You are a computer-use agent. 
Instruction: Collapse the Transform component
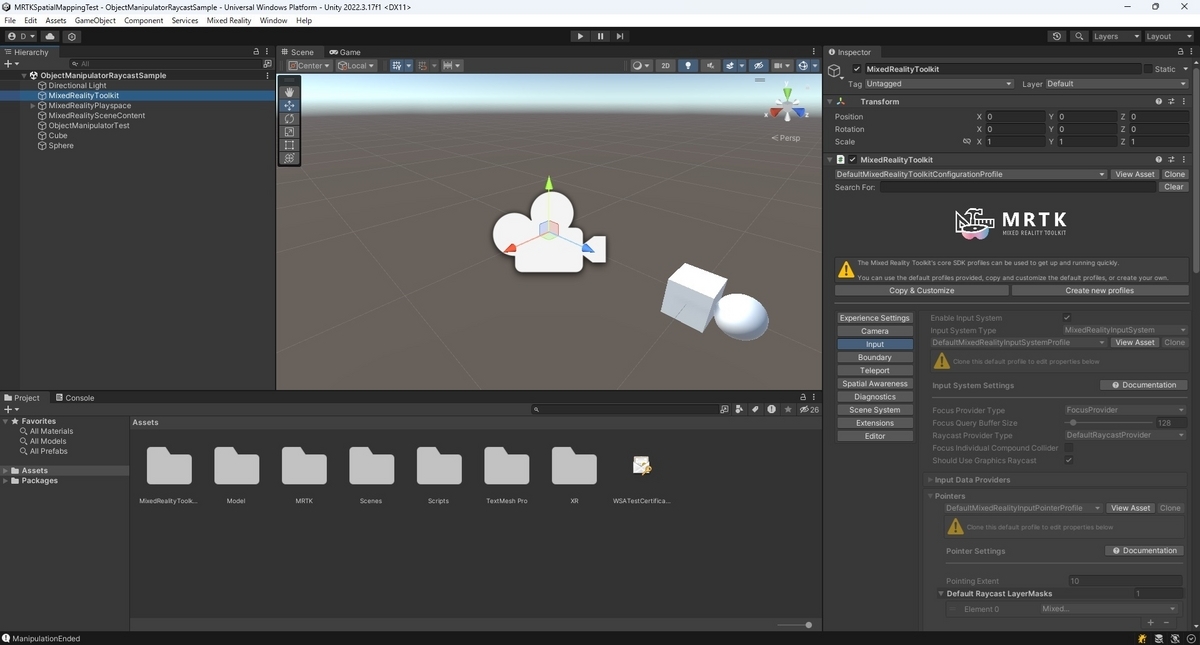tap(830, 102)
